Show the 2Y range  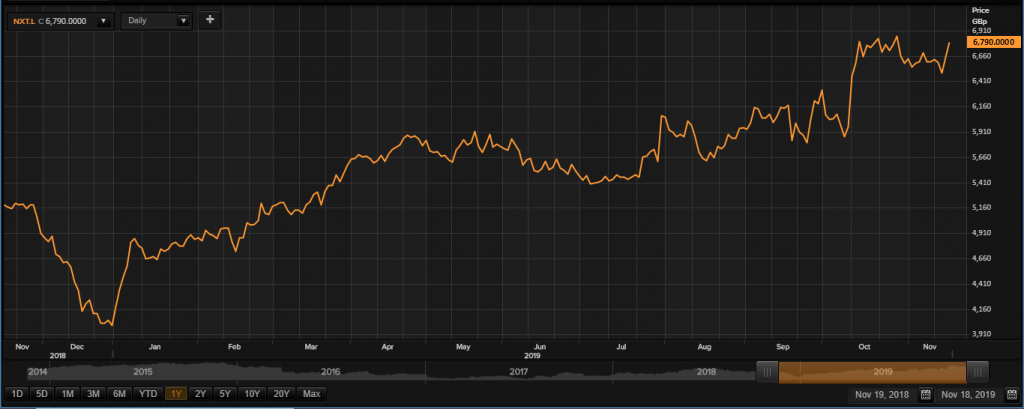tap(200, 394)
